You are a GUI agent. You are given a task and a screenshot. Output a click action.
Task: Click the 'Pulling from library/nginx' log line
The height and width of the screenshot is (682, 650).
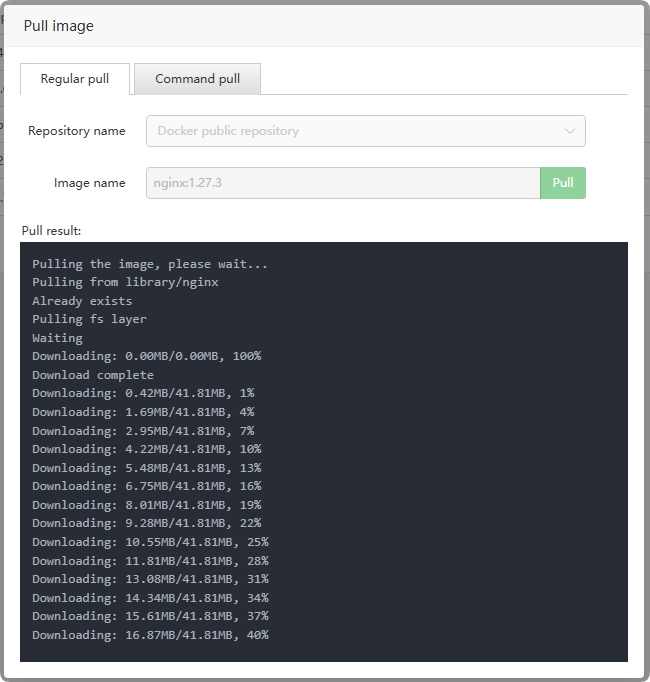click(x=125, y=282)
